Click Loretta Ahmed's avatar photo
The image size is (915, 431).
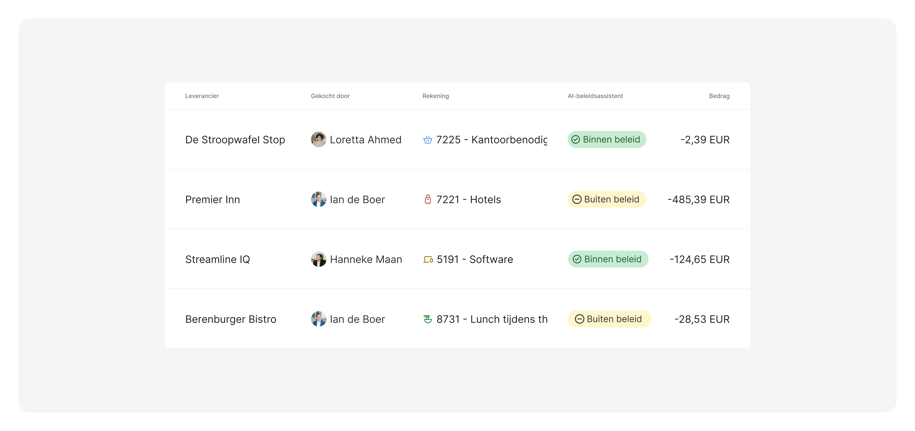click(318, 139)
